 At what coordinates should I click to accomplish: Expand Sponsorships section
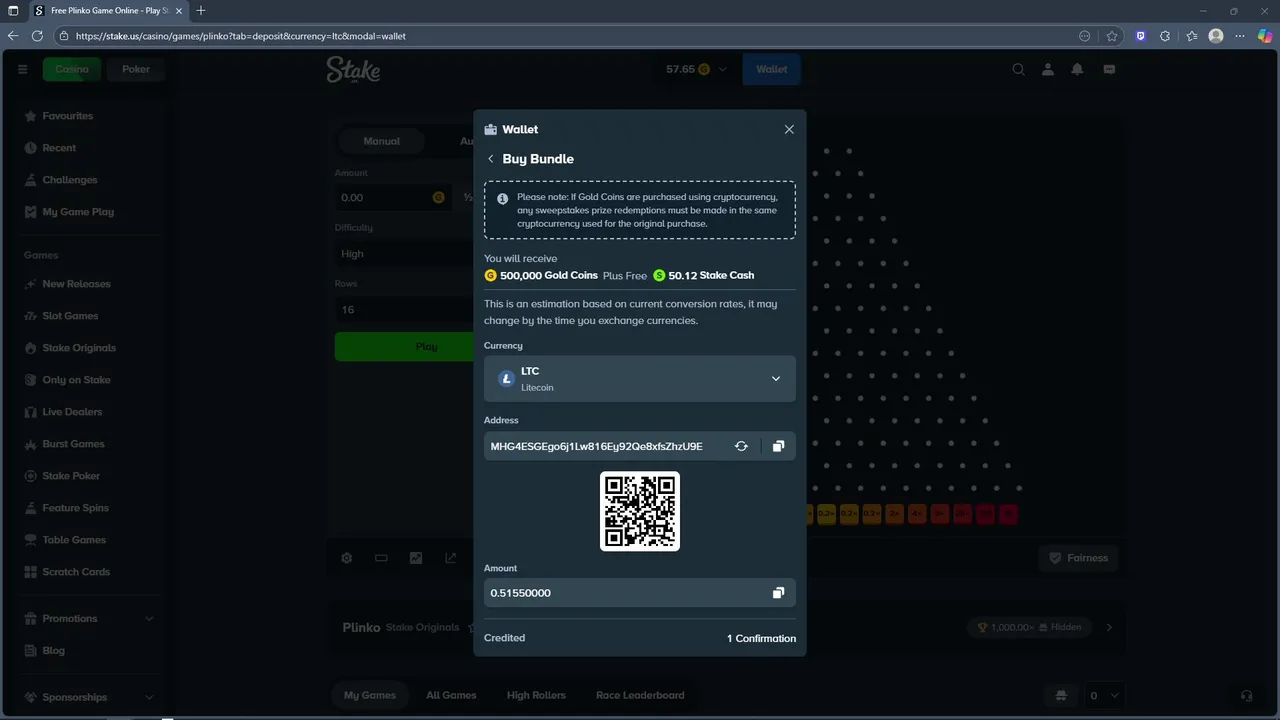[90, 697]
